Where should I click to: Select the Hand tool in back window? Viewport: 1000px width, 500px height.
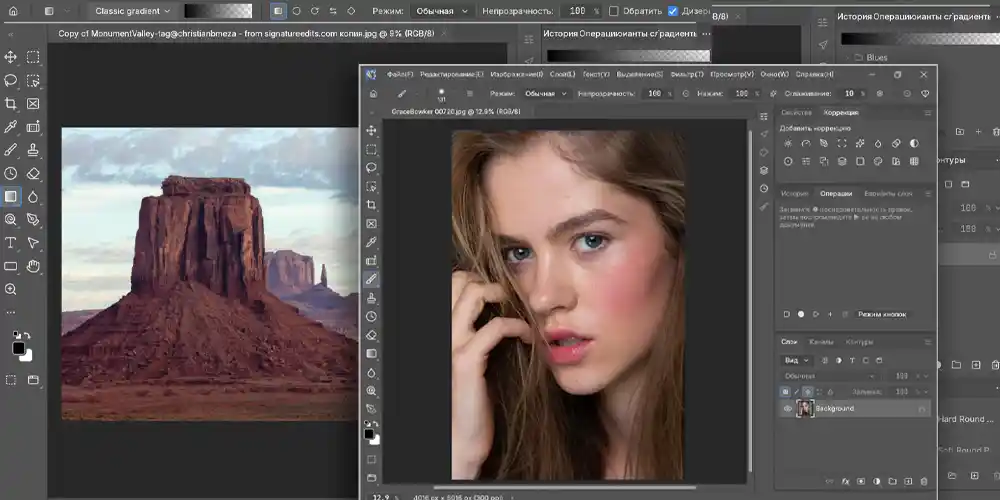tap(33, 266)
